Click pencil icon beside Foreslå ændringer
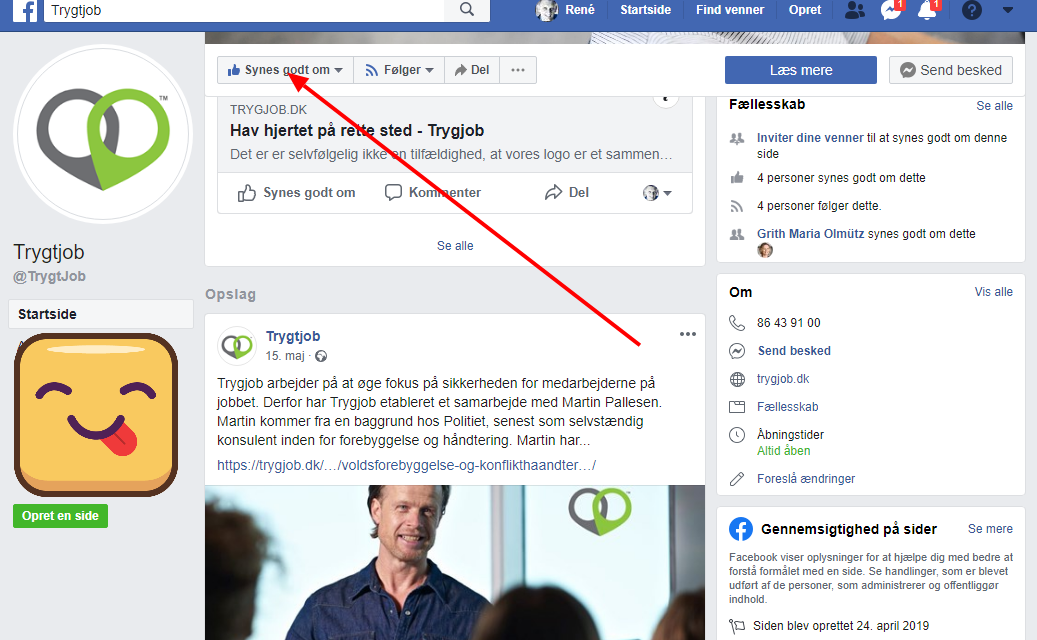 click(x=737, y=479)
